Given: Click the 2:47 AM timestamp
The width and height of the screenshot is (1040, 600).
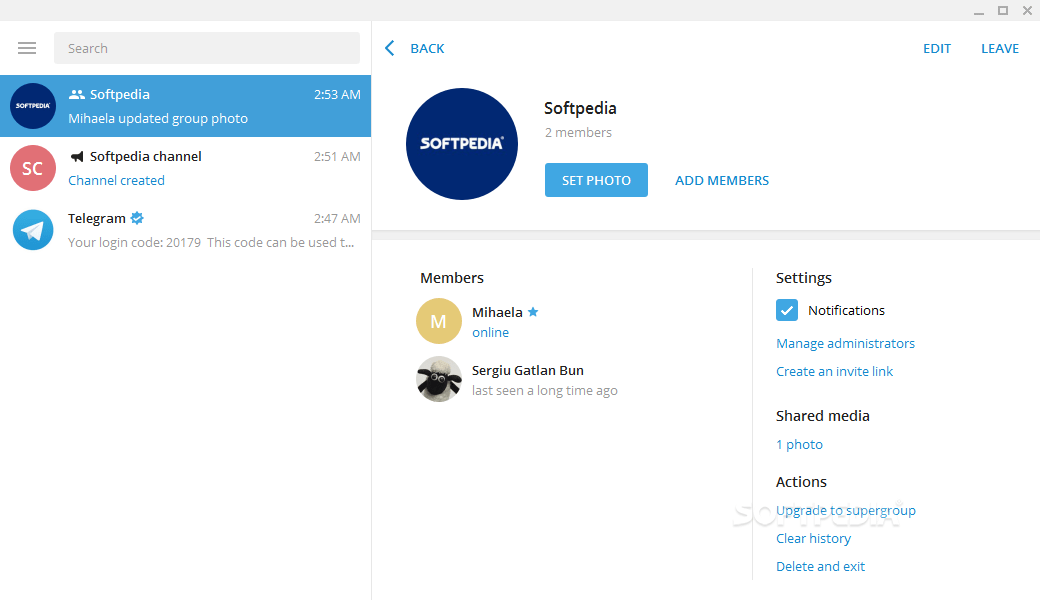Looking at the screenshot, I should point(337,219).
